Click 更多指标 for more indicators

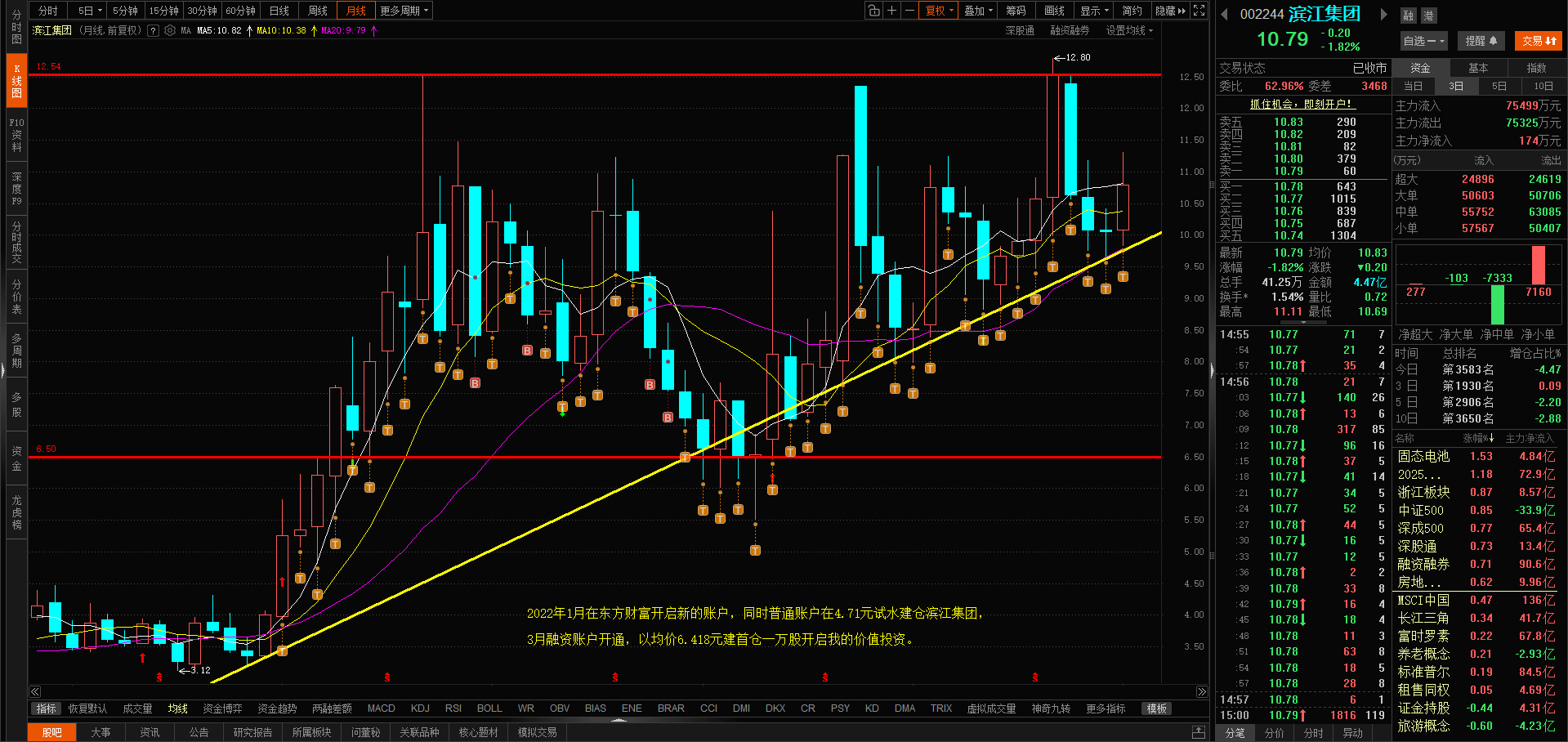(x=1106, y=708)
